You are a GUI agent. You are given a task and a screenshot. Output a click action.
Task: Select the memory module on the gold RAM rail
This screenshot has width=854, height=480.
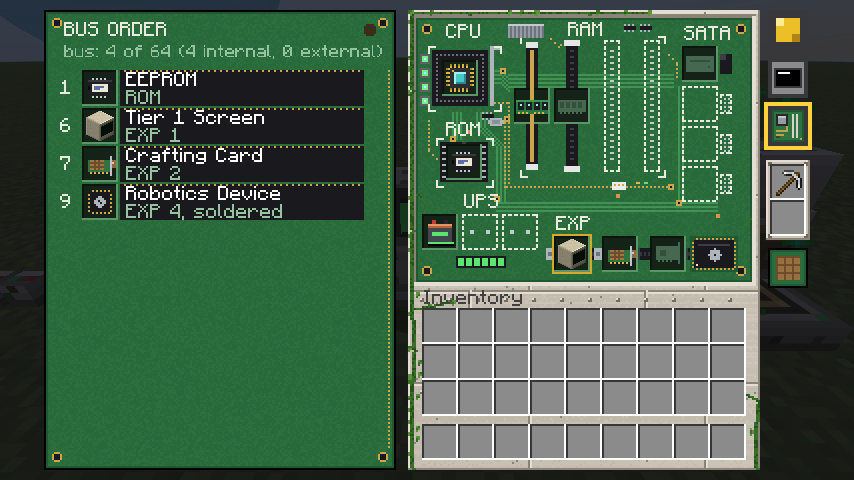532,106
